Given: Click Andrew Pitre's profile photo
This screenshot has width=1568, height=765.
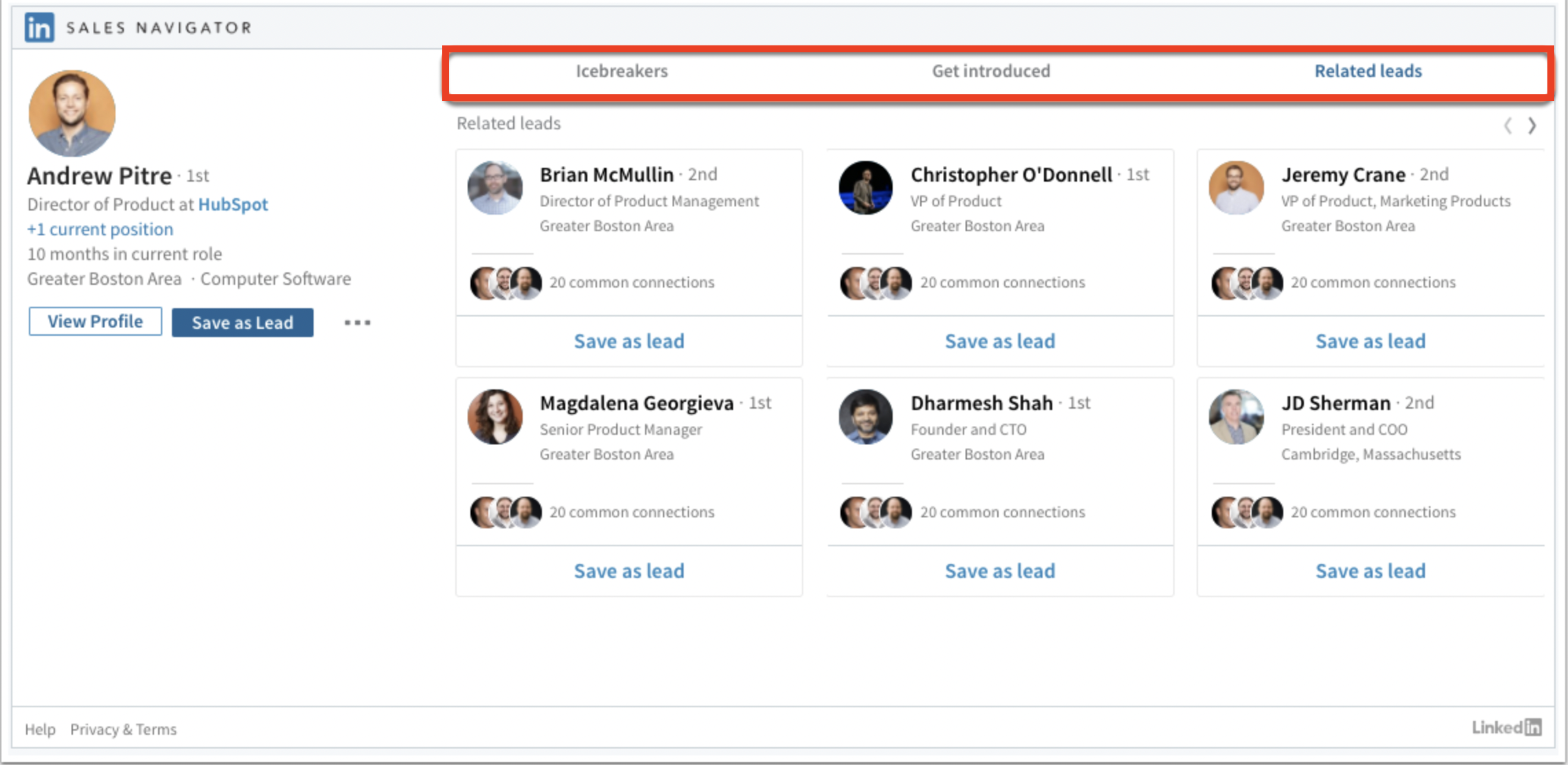Looking at the screenshot, I should pyautogui.click(x=72, y=113).
